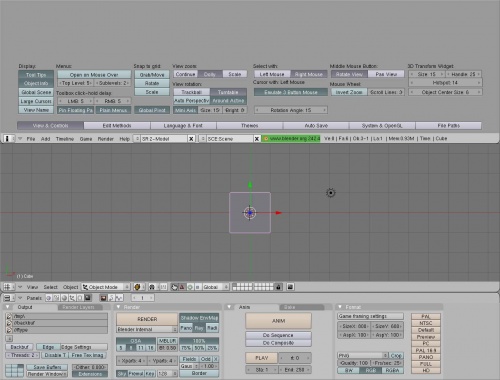Image resolution: width=500 pixels, height=380 pixels.
Task: Open the File menu
Action: [31, 139]
